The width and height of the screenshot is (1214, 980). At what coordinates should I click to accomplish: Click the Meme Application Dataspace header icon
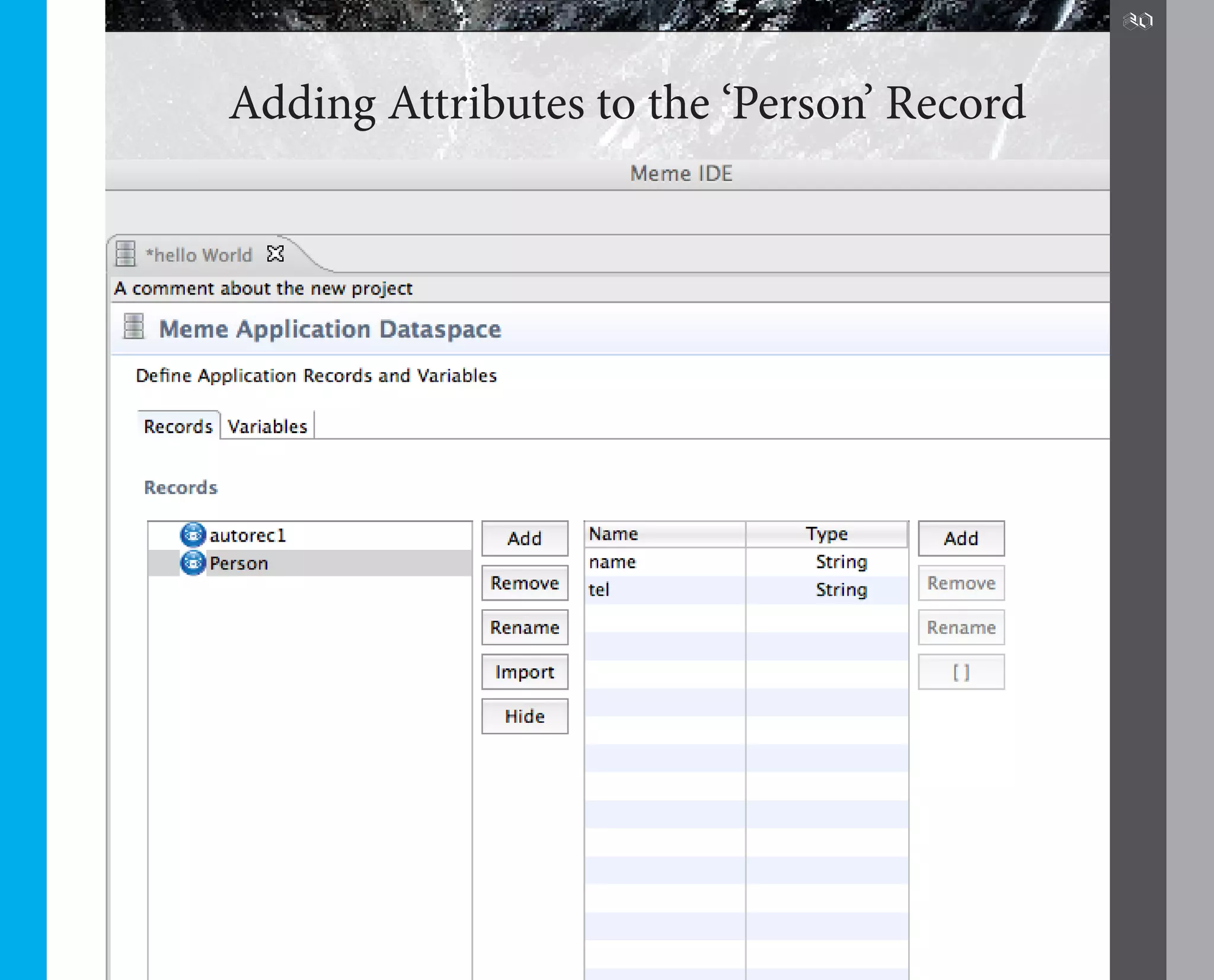pos(134,327)
